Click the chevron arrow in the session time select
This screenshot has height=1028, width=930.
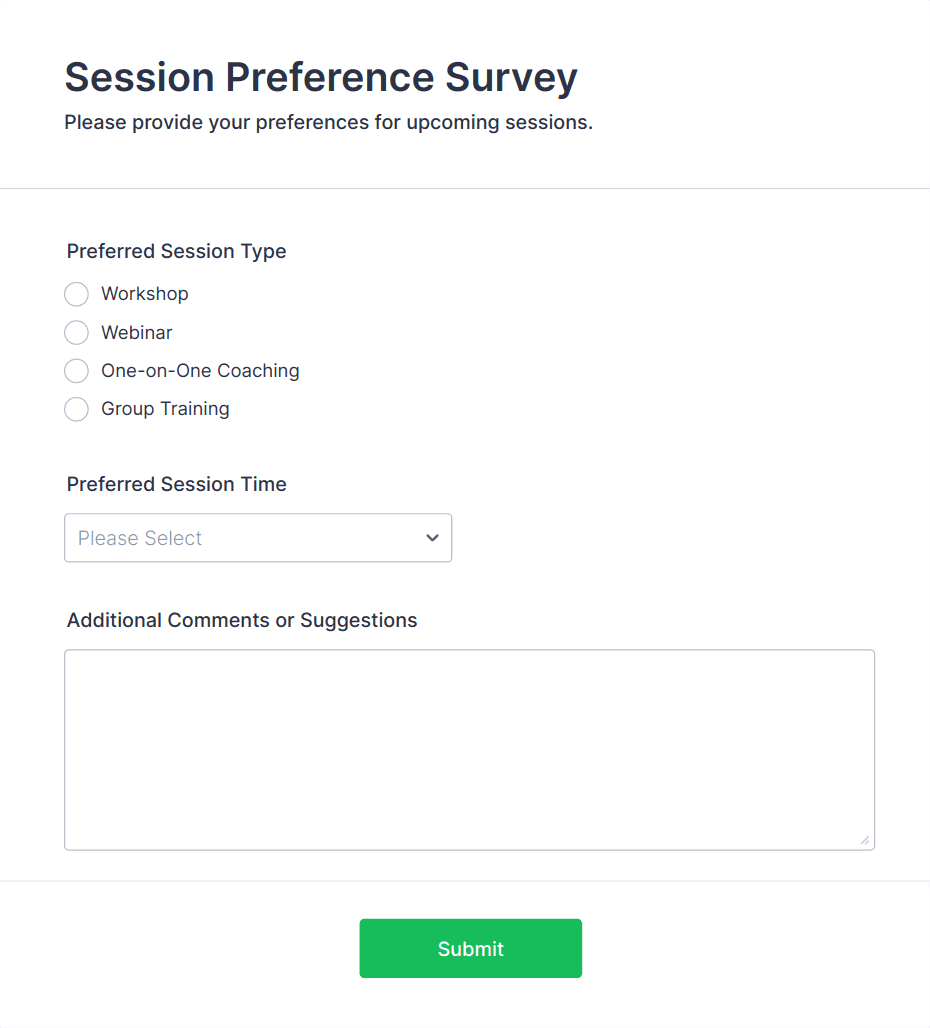[432, 538]
